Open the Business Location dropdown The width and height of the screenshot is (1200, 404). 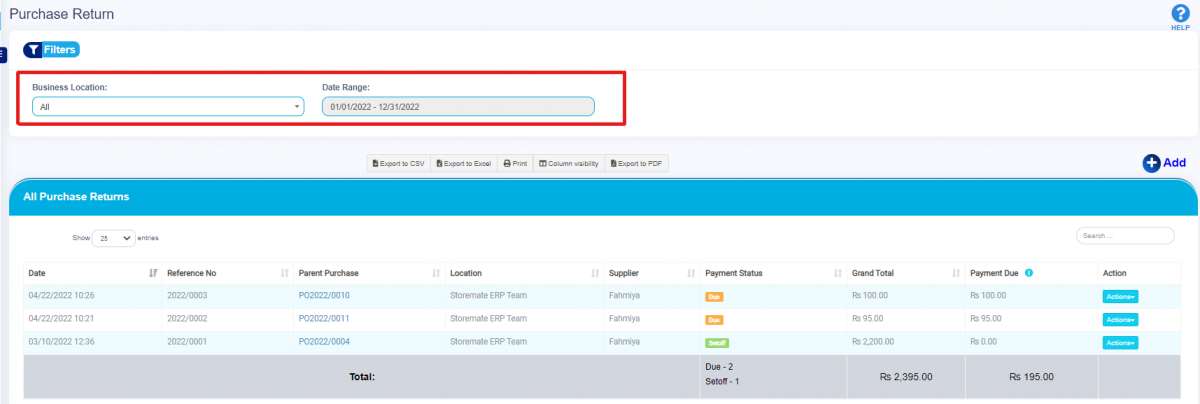pyautogui.click(x=168, y=106)
